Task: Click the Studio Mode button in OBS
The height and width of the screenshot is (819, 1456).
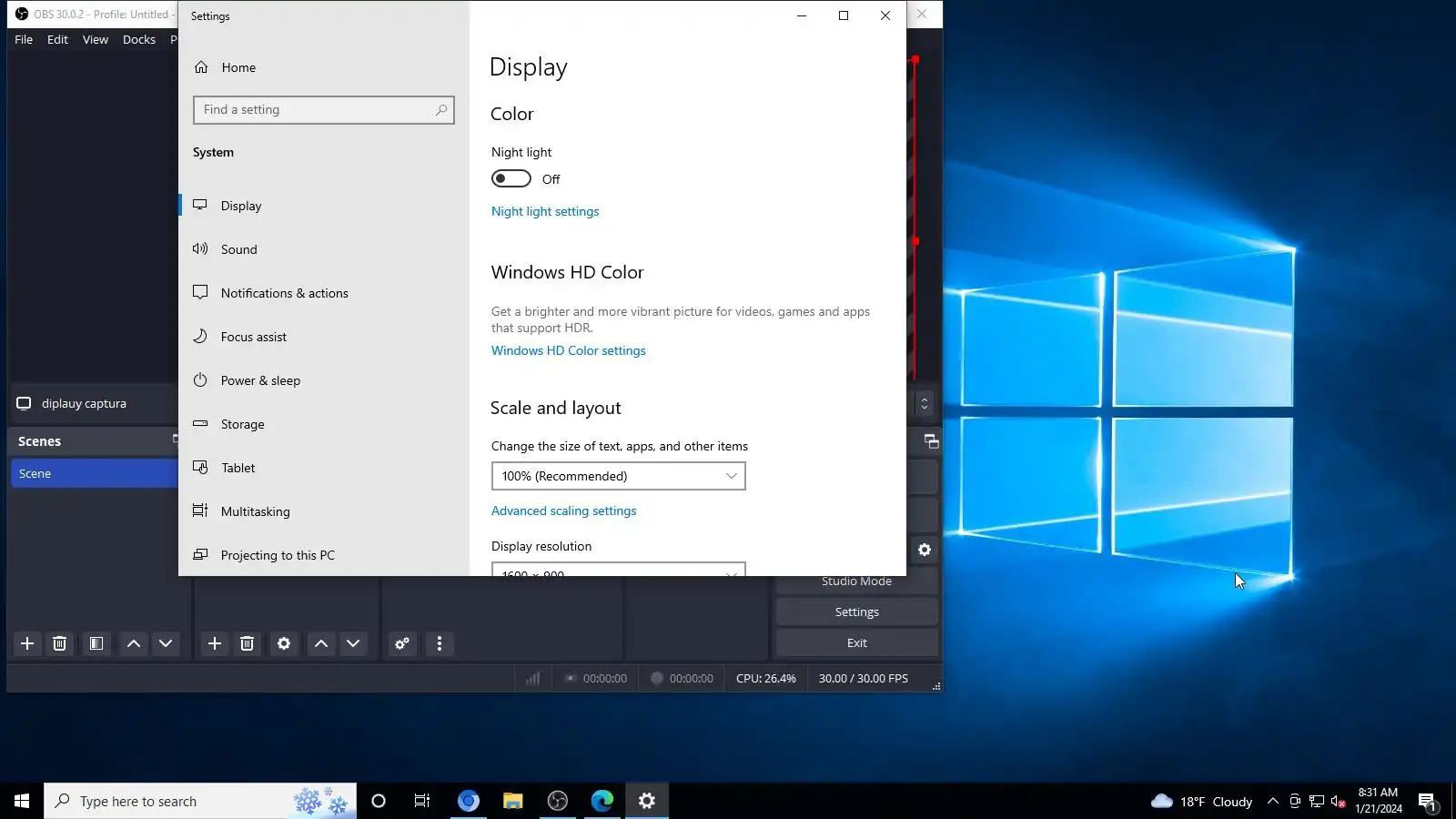Action: [x=857, y=581]
